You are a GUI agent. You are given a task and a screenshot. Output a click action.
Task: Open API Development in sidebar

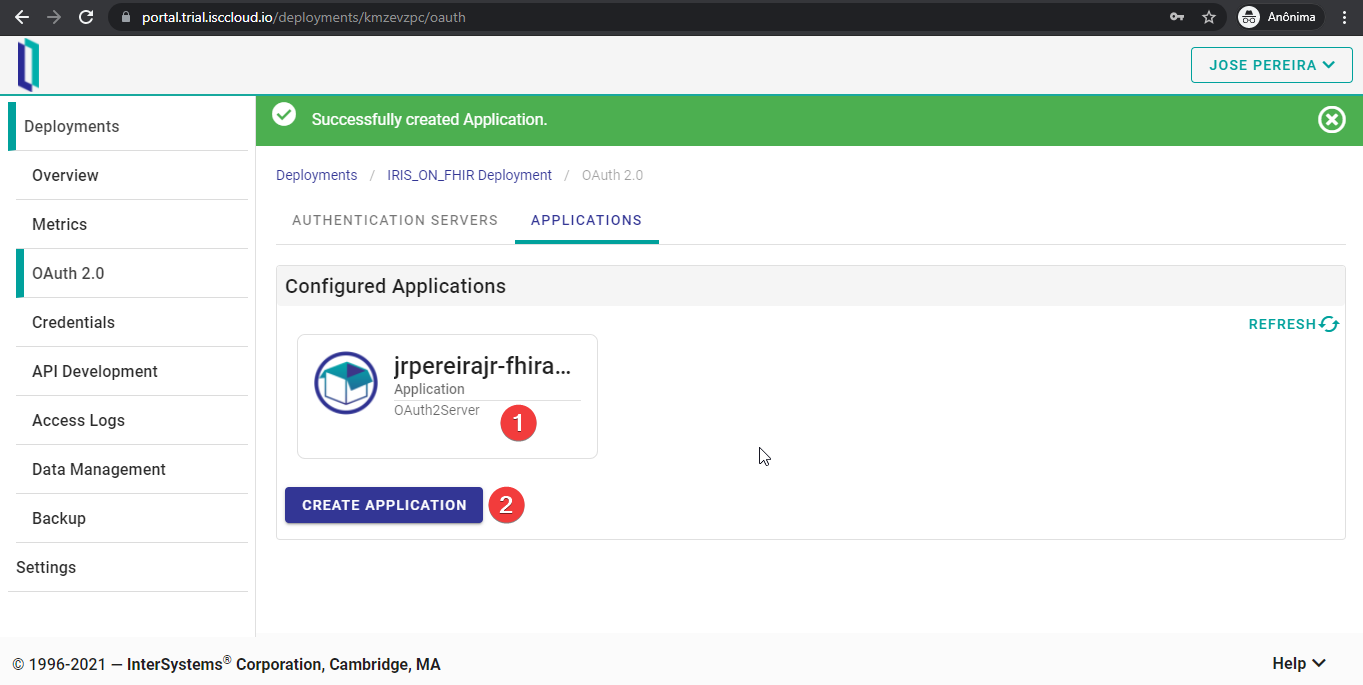[x=132, y=371]
